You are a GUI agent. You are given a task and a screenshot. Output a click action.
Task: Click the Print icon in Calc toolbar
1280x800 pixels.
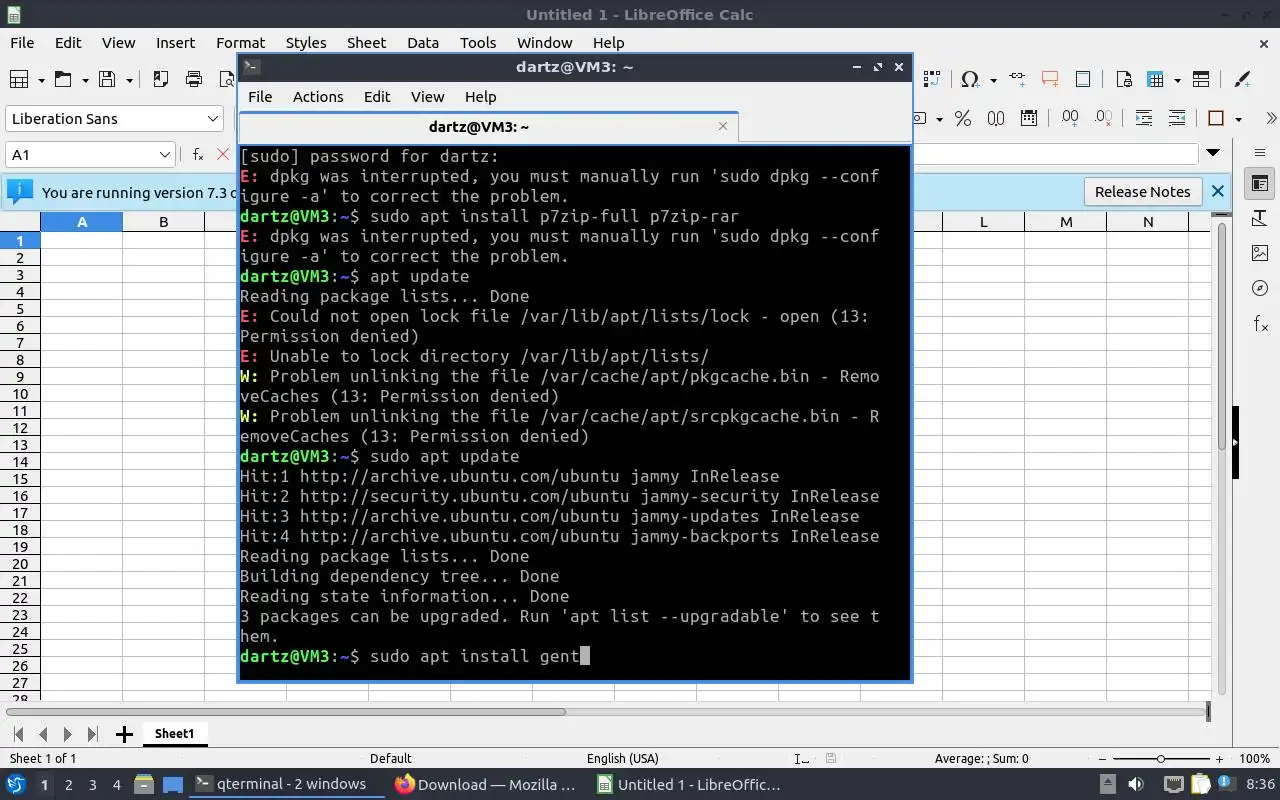[194, 80]
